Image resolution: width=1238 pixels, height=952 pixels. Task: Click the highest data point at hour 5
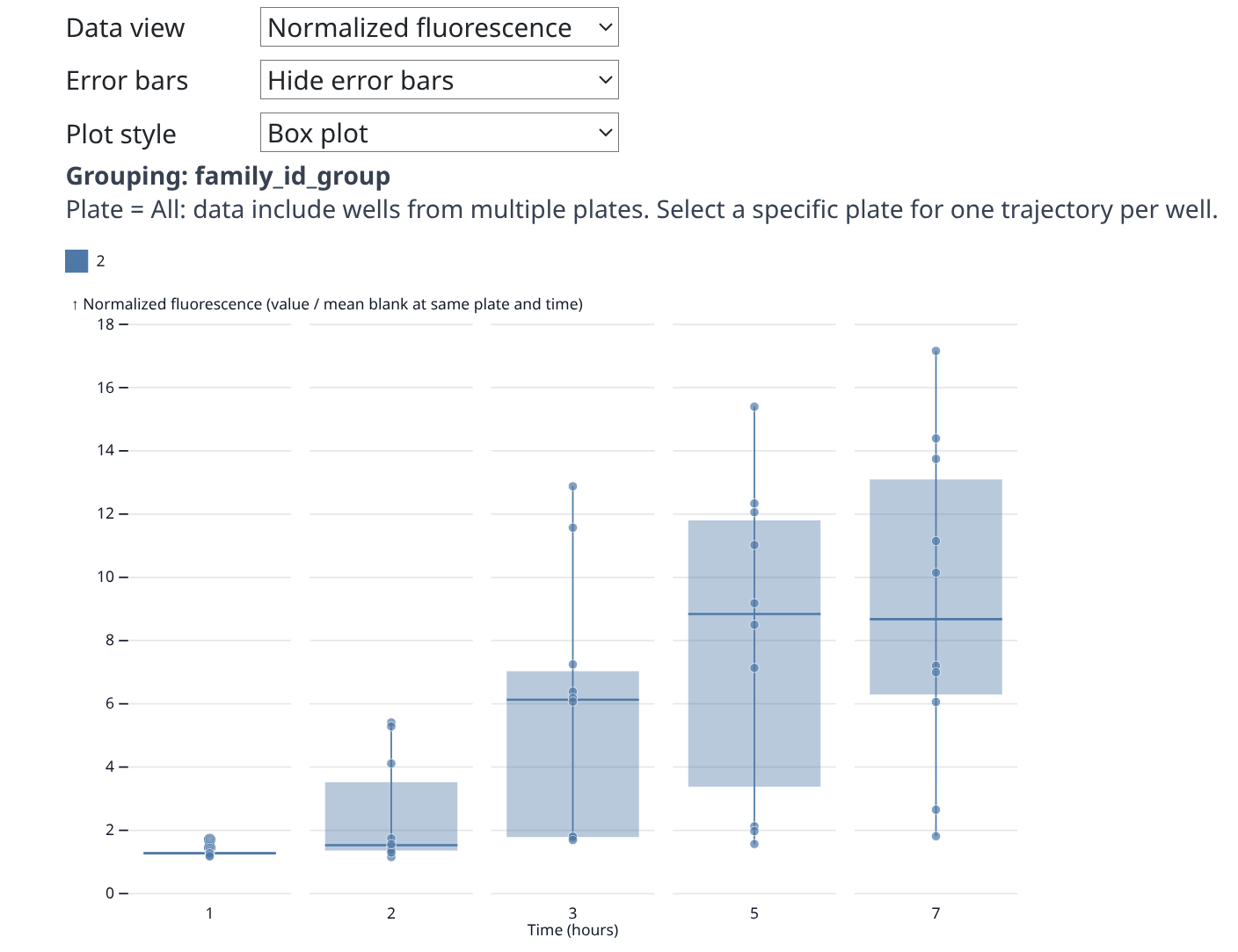click(x=754, y=407)
